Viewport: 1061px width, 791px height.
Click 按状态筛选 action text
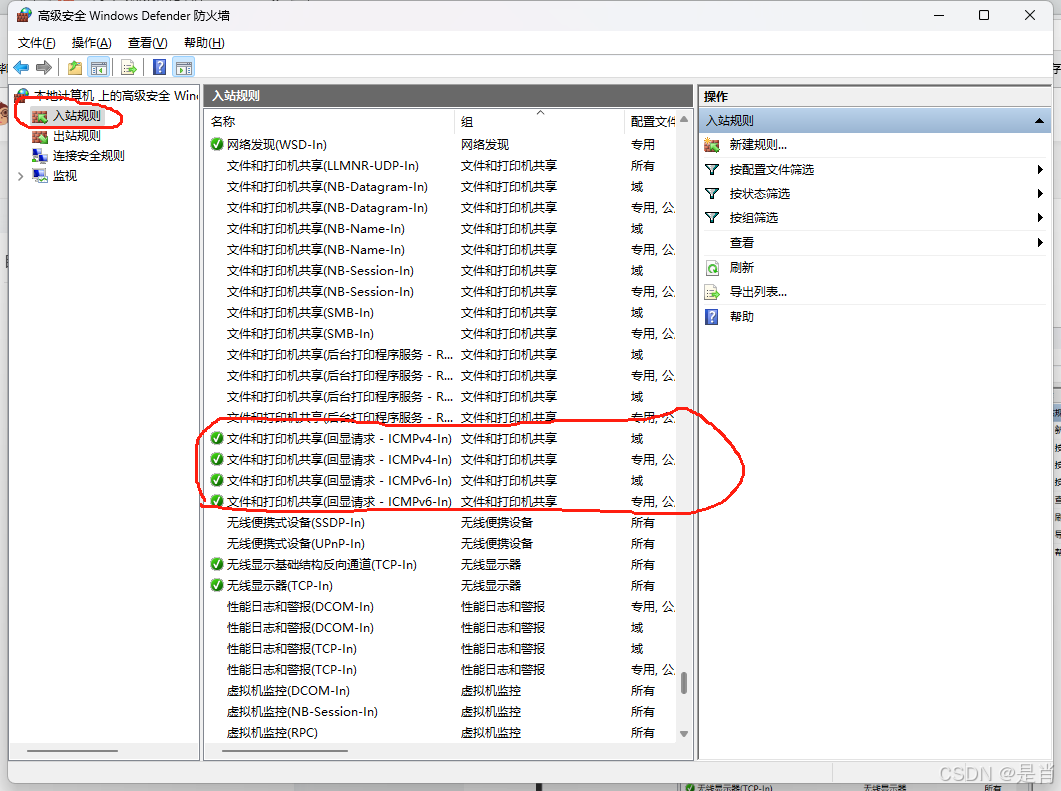tap(759, 194)
